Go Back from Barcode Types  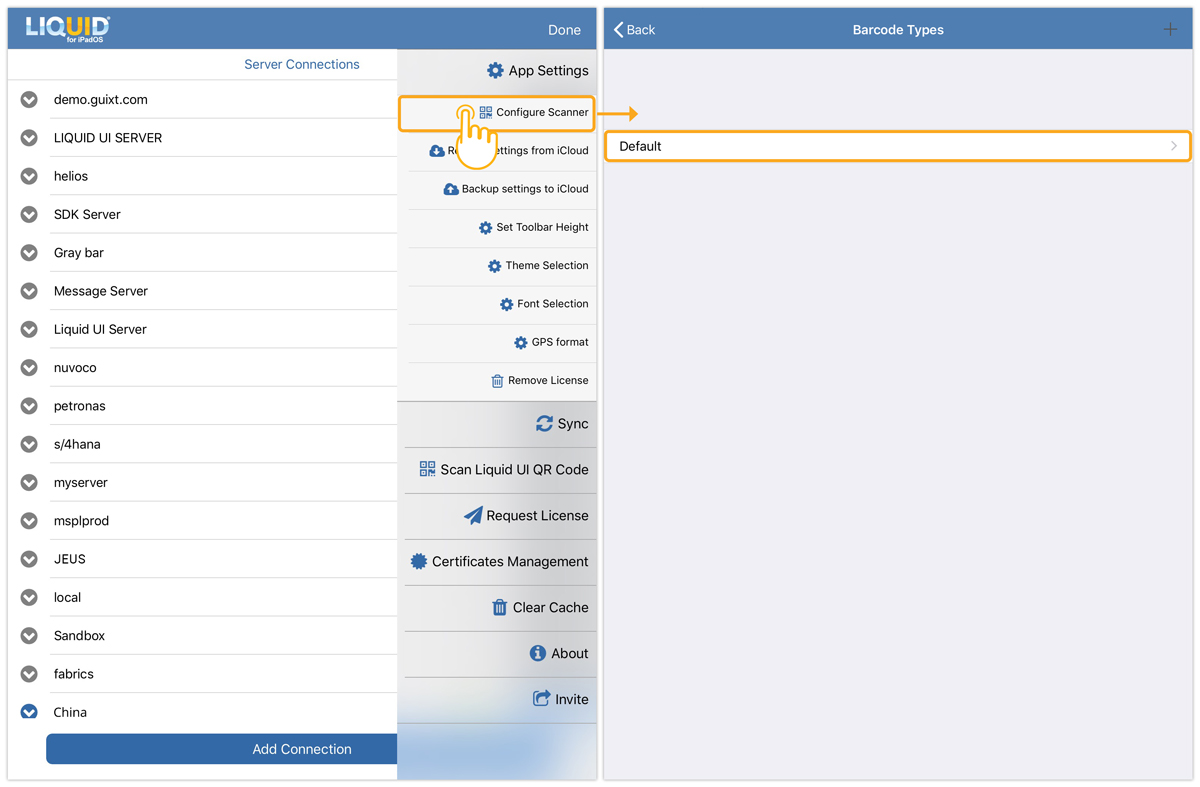tap(635, 30)
